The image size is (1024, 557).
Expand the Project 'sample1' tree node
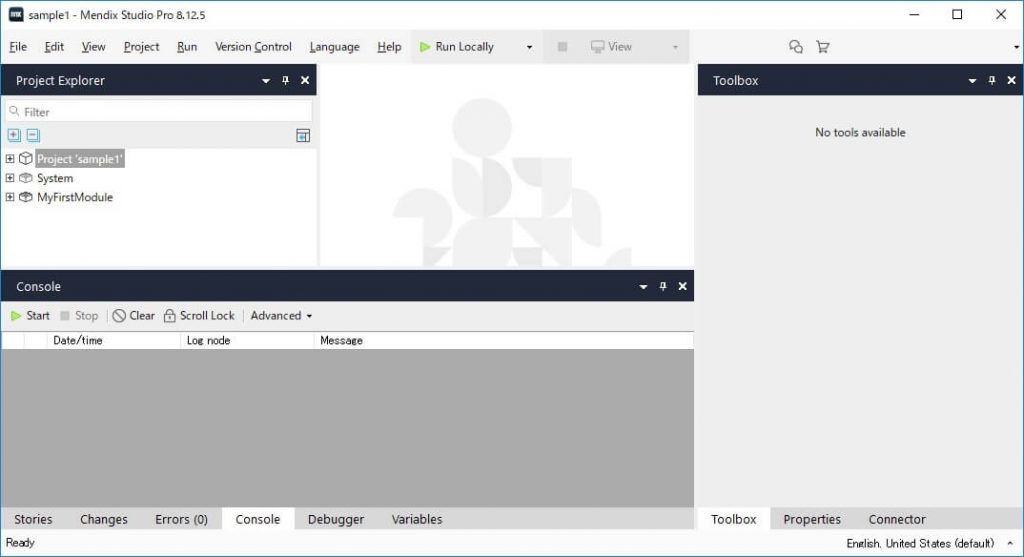pyautogui.click(x=10, y=159)
